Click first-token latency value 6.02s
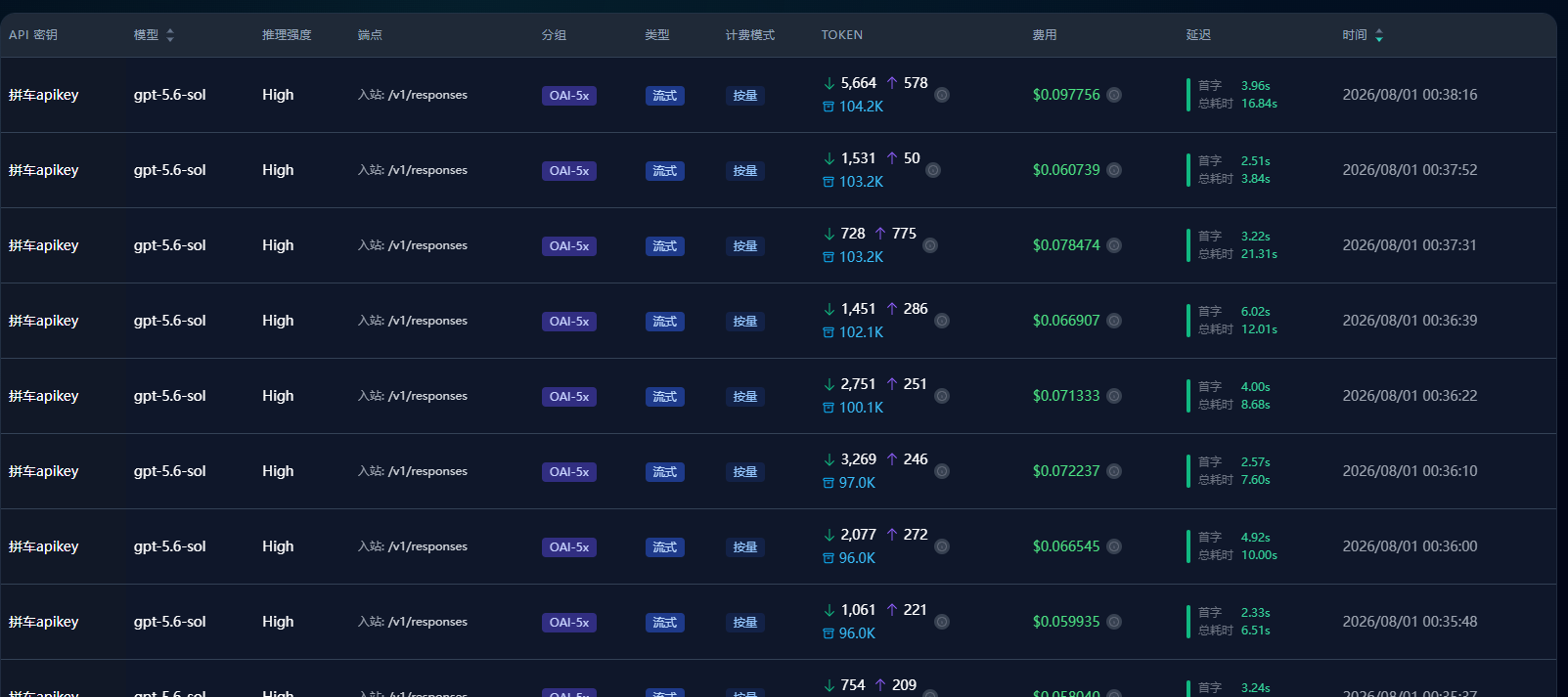1568x697 pixels. [1256, 312]
